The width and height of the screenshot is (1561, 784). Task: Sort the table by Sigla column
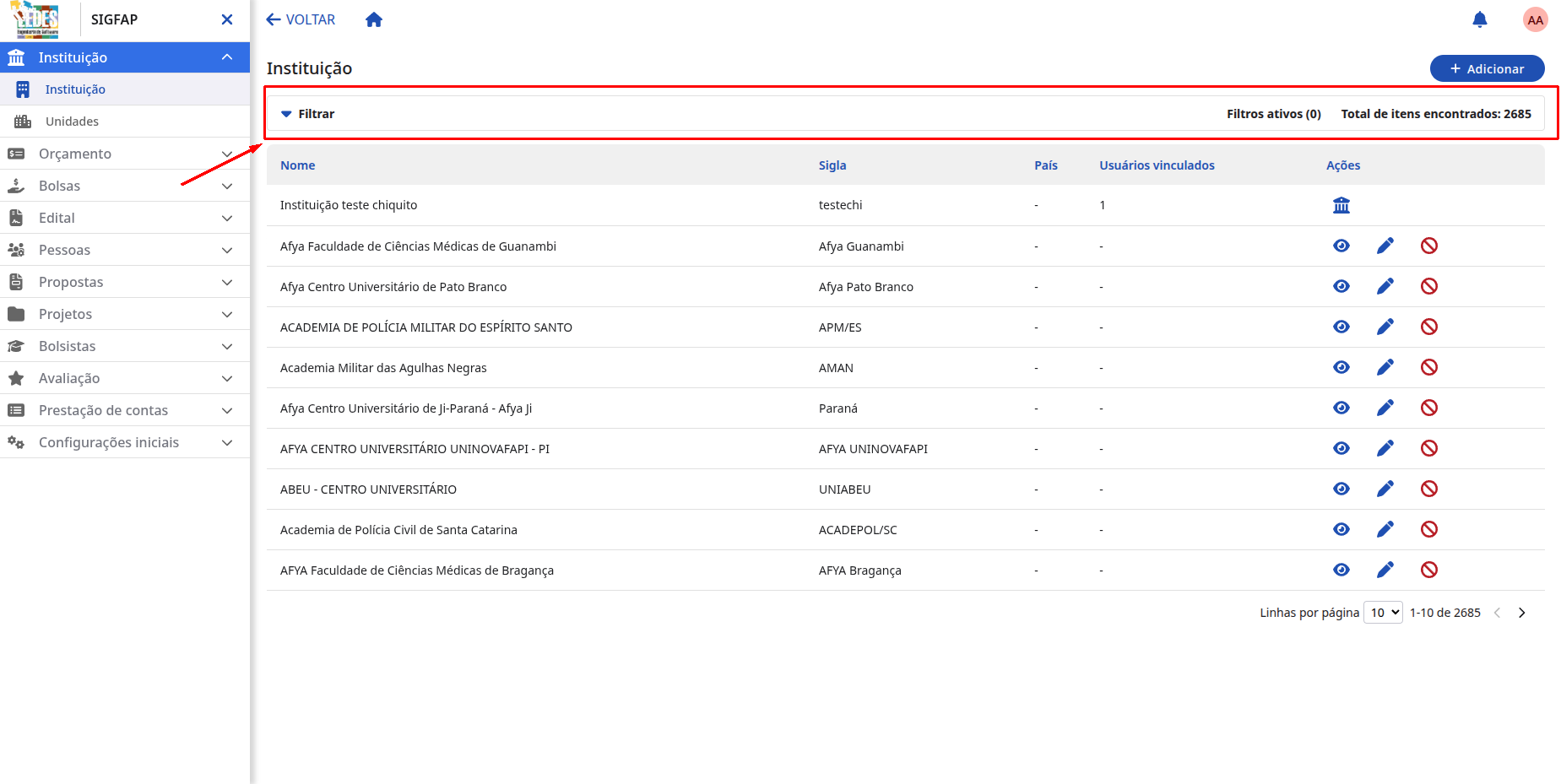[x=832, y=165]
